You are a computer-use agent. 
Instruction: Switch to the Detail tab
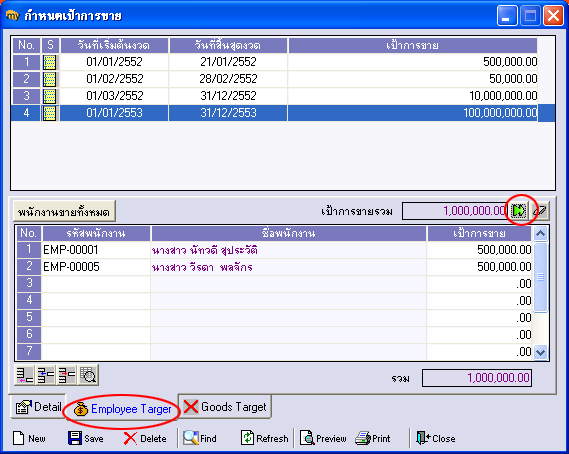point(38,407)
